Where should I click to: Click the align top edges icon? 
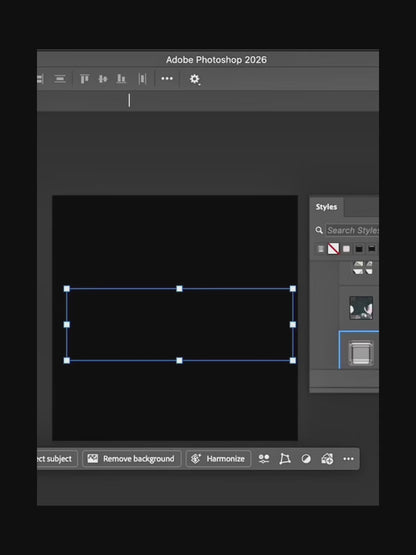pyautogui.click(x=84, y=79)
